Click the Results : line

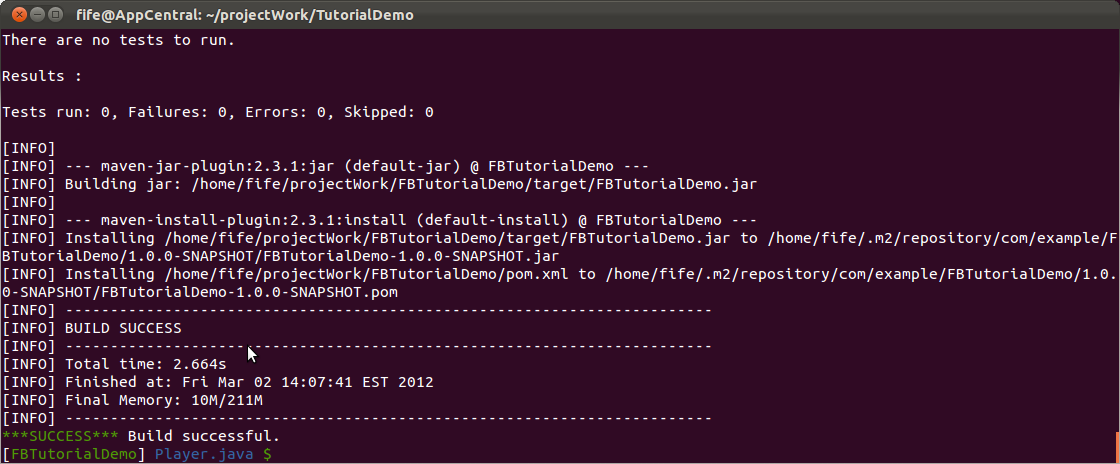(42, 76)
